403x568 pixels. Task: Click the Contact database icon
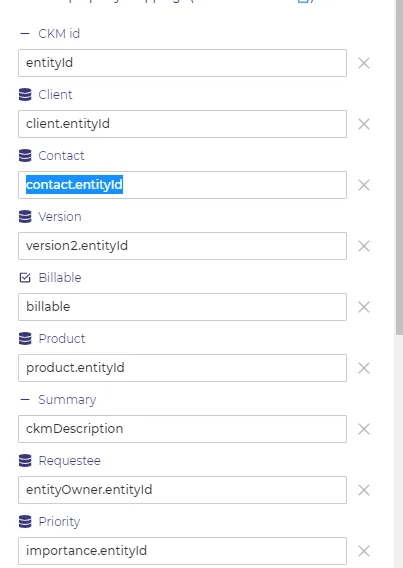(25, 156)
